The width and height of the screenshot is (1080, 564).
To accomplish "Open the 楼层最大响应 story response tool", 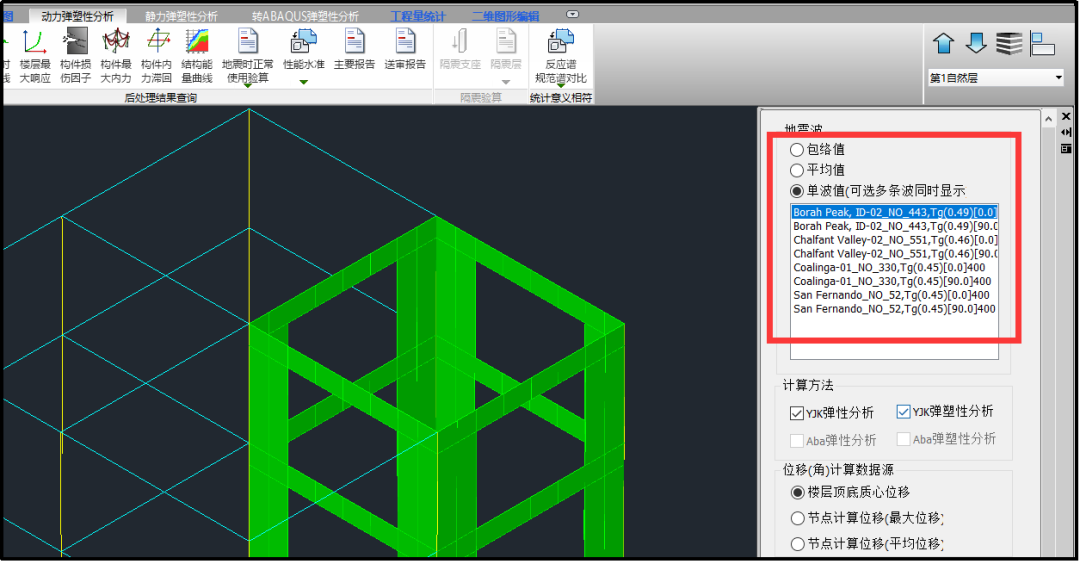I will coord(34,56).
